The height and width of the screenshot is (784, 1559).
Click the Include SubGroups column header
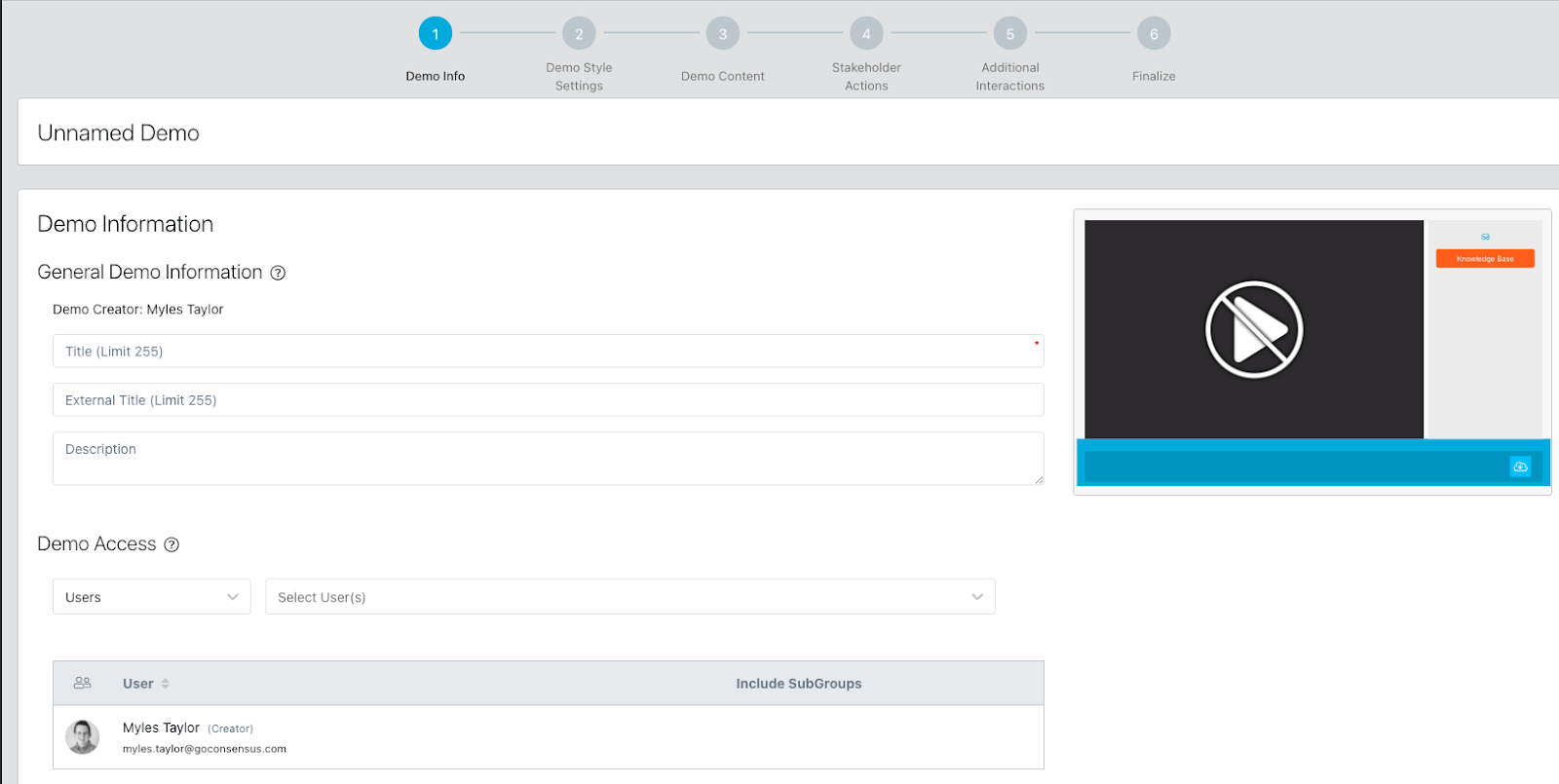tap(799, 684)
